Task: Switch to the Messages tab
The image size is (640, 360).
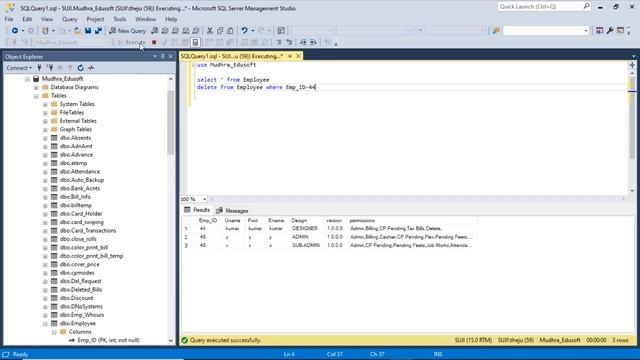Action: coord(232,211)
